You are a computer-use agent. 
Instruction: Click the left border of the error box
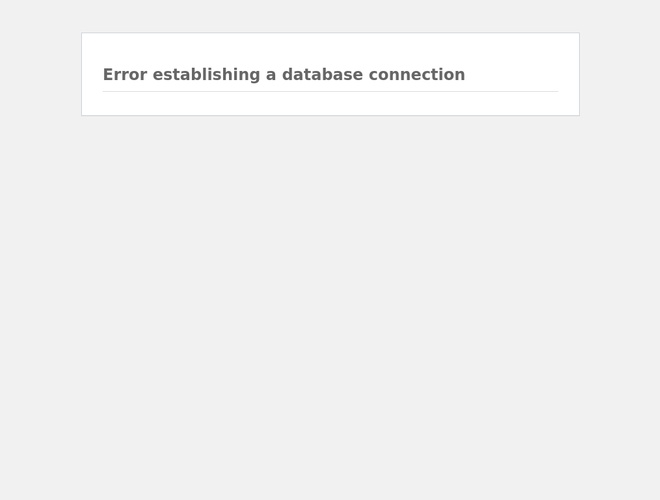[82, 74]
